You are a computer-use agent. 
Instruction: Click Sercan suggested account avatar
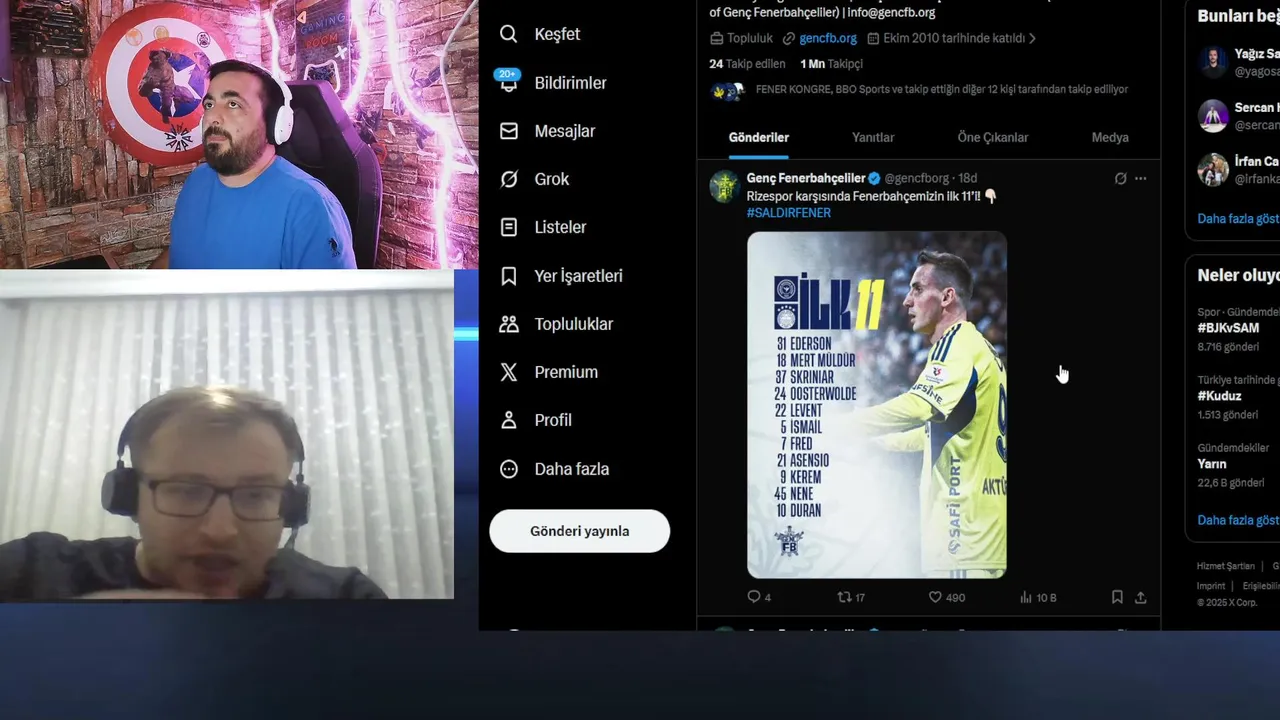coord(1213,115)
